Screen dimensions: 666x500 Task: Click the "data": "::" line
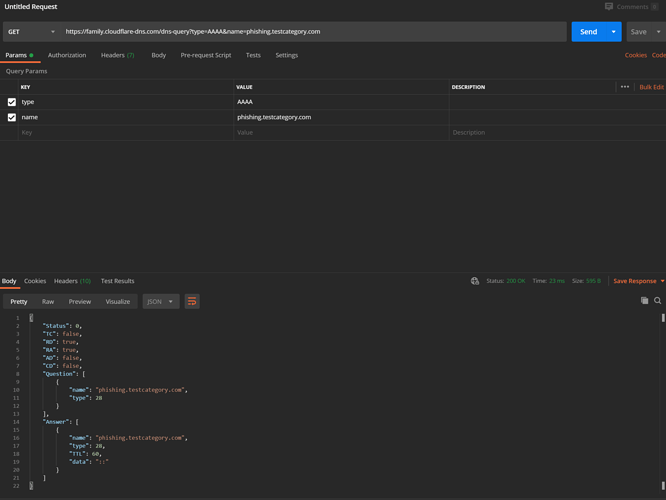tap(89, 462)
